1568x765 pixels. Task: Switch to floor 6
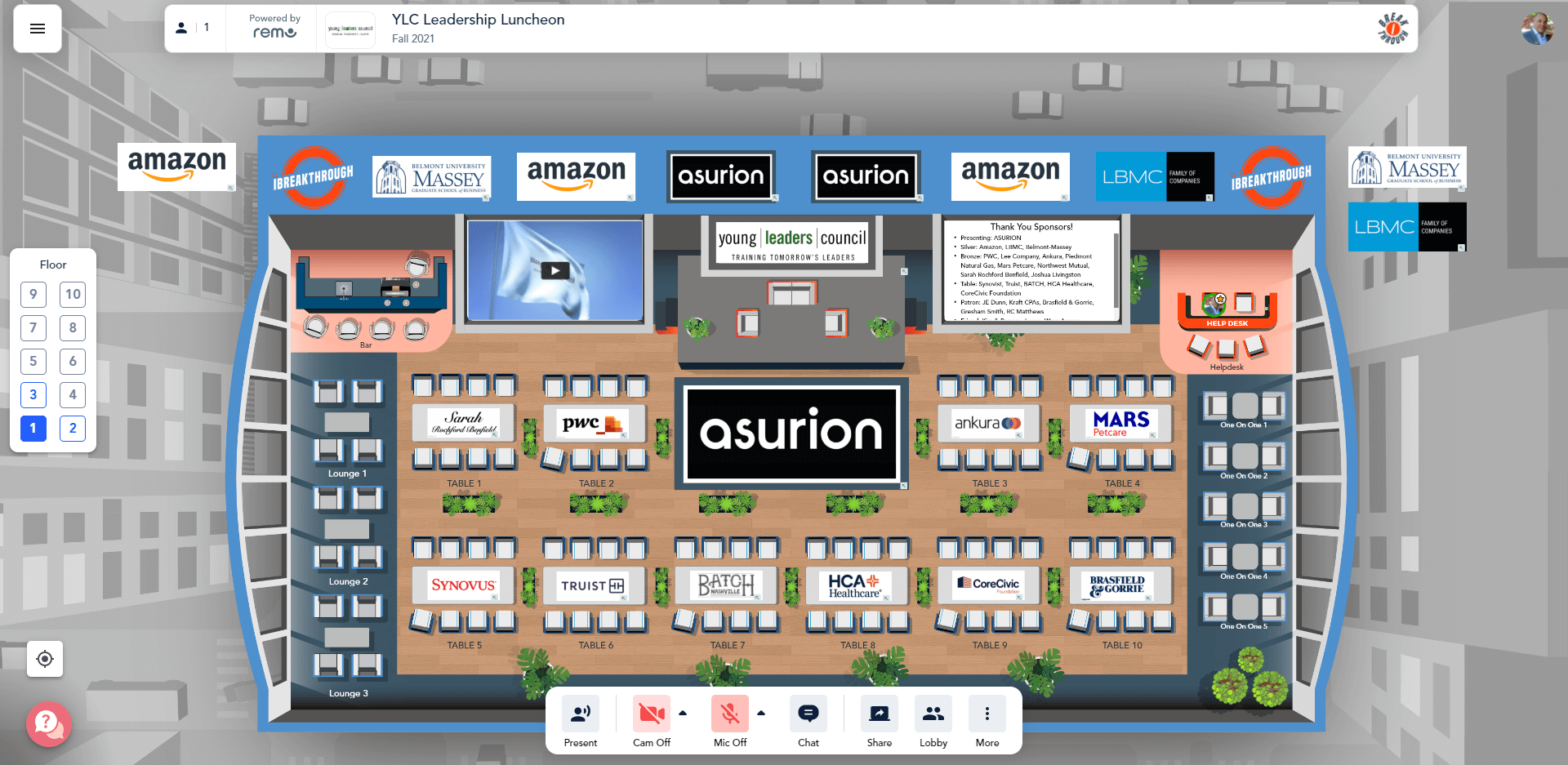(x=73, y=362)
